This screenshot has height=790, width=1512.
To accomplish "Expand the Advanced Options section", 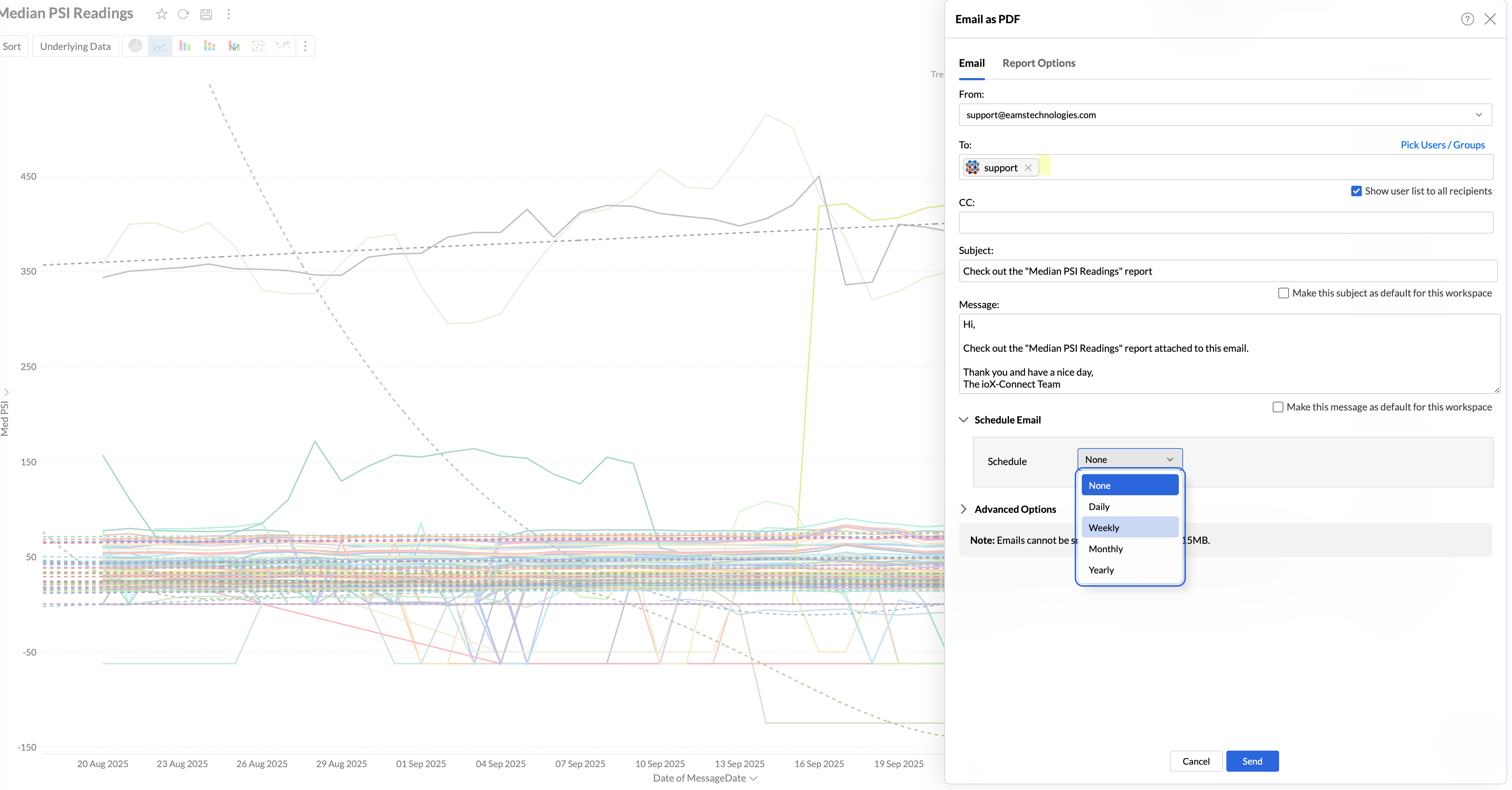I will click(1014, 509).
